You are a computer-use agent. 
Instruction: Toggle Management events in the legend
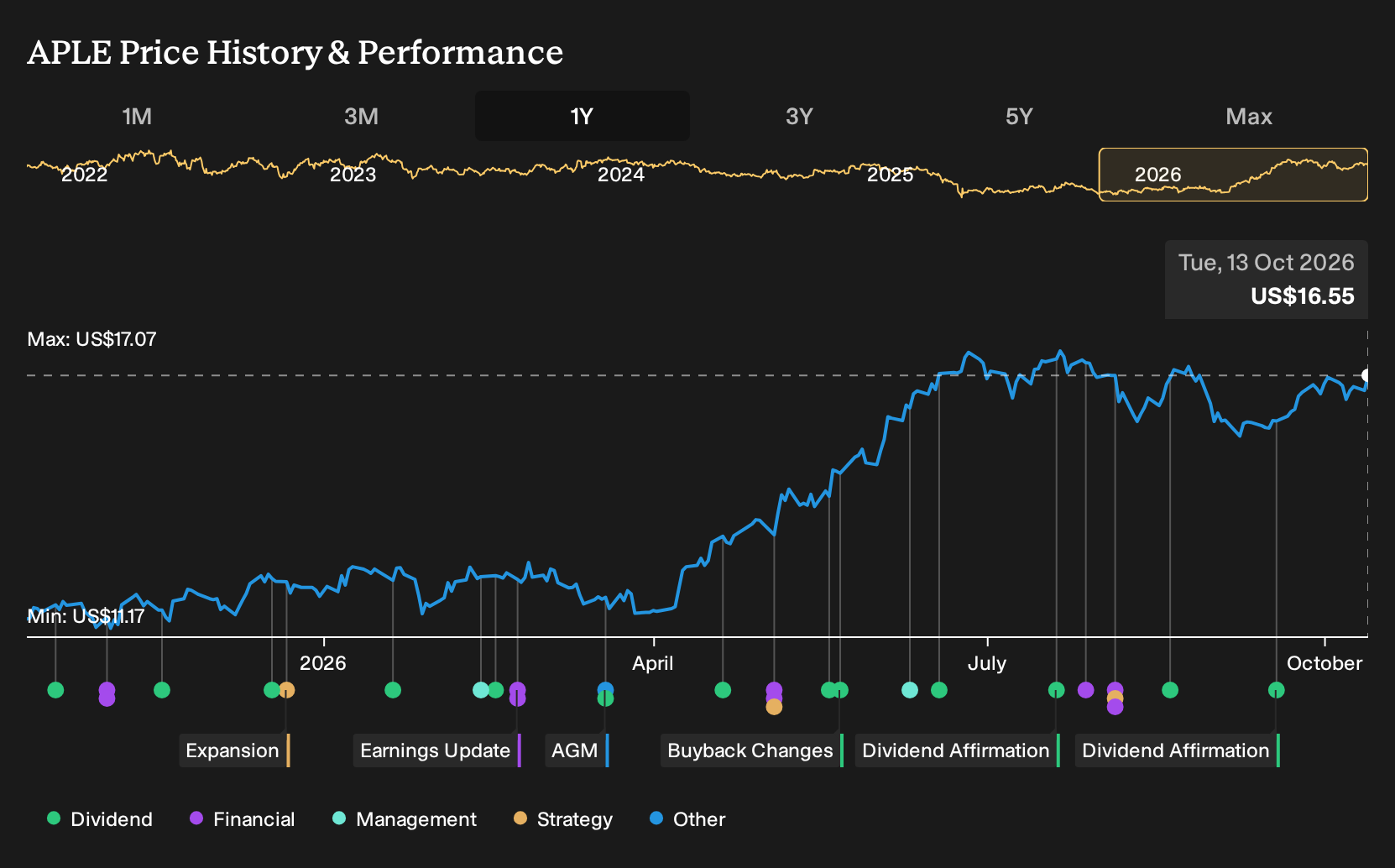tap(405, 819)
